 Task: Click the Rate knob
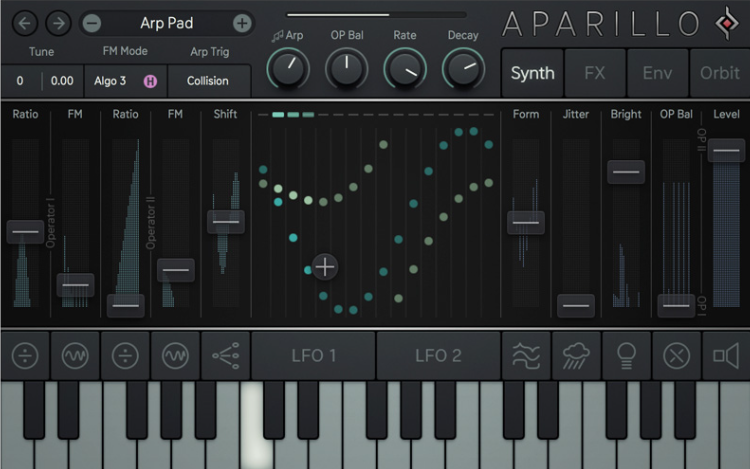point(405,69)
